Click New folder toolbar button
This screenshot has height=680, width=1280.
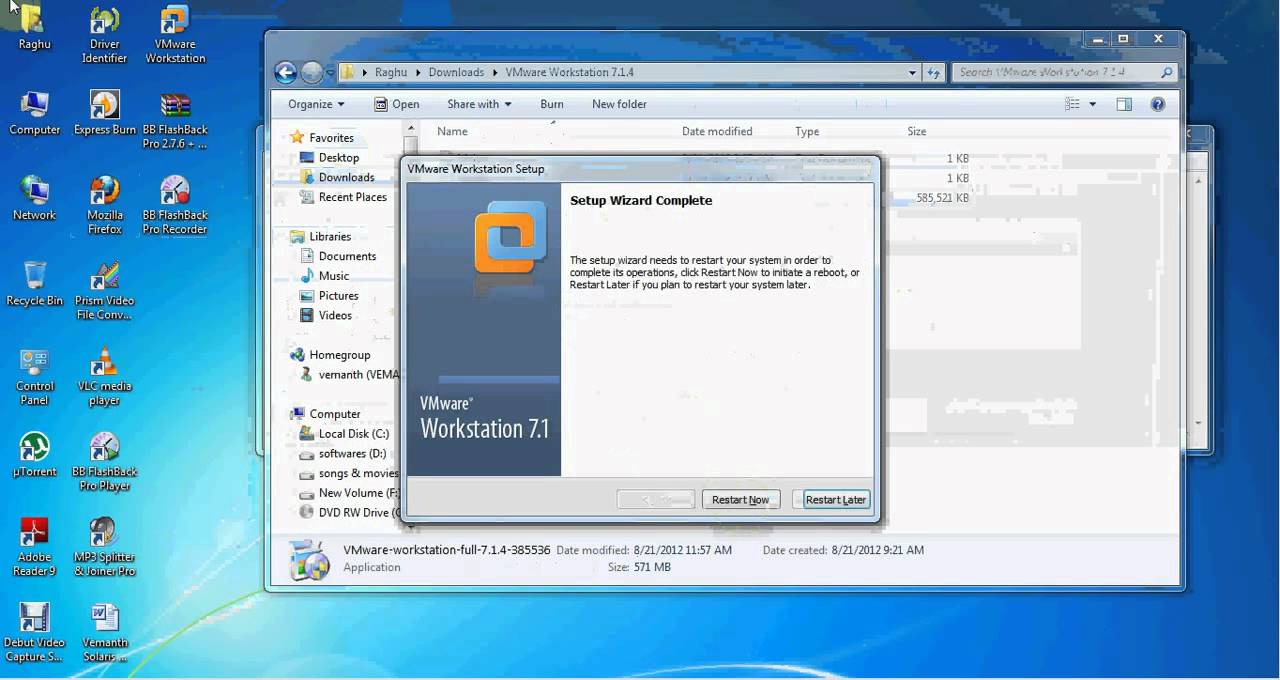[619, 104]
